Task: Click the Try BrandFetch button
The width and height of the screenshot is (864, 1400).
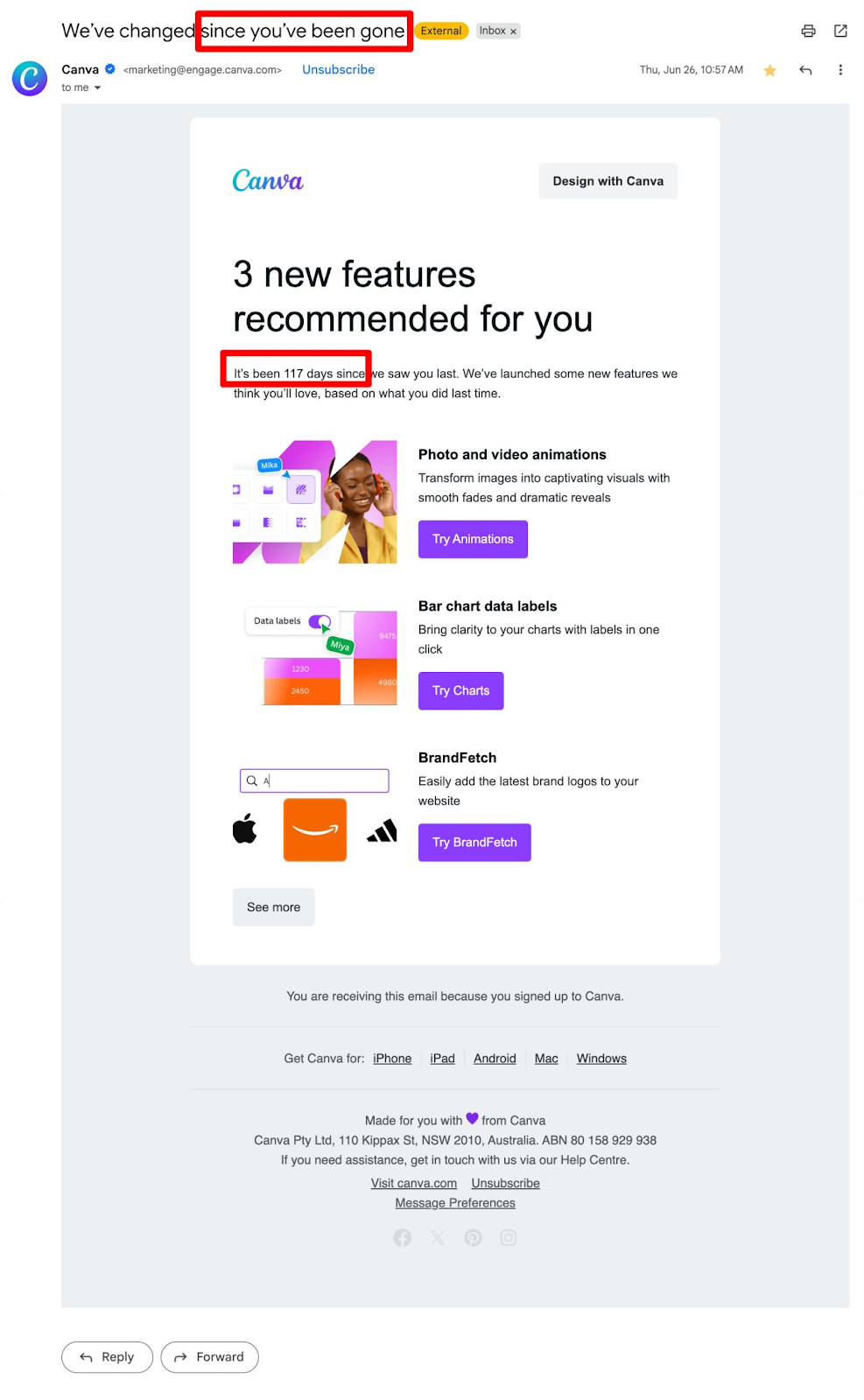Action: coord(474,843)
